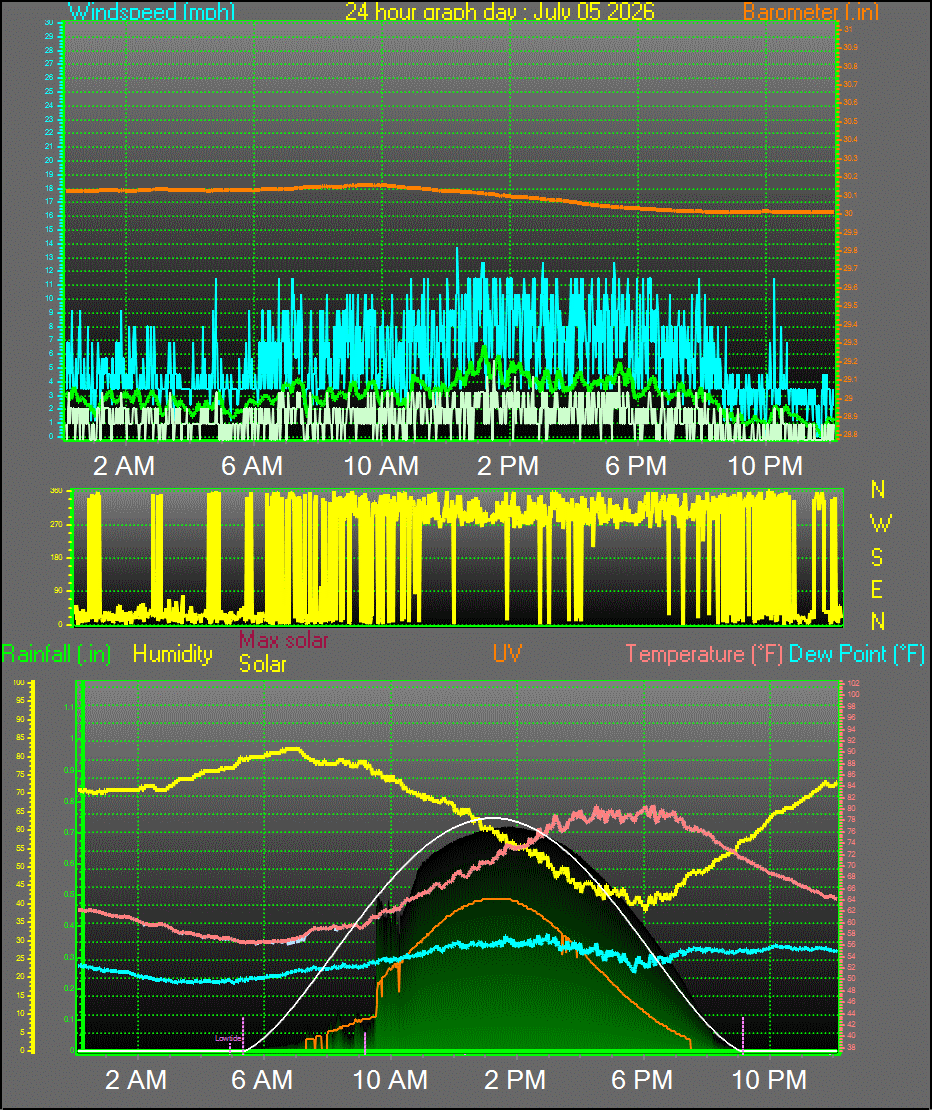The width and height of the screenshot is (932, 1110).
Task: Click the '6 AM' label under wind graph
Action: click(x=252, y=466)
